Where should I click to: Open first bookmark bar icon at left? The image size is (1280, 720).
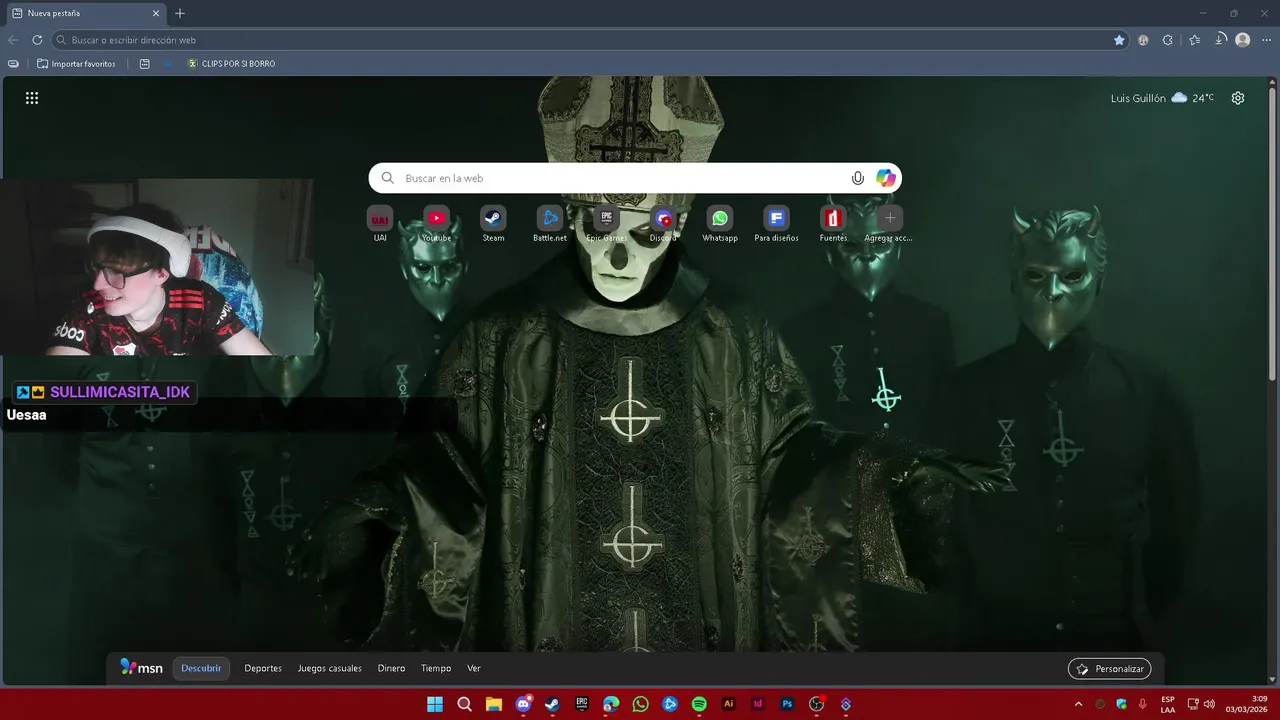(x=13, y=64)
